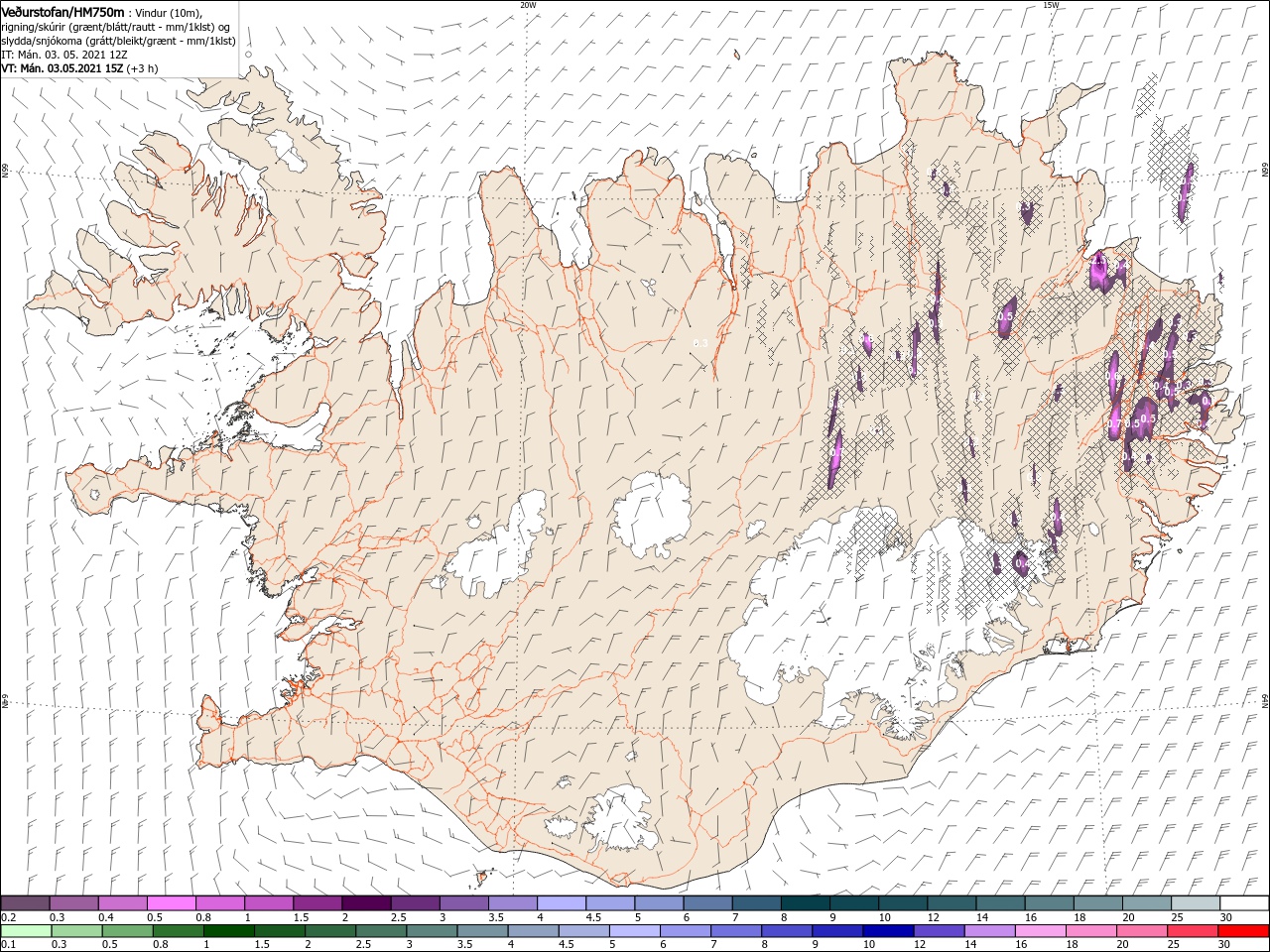Click the '20W' longitude label at the top
This screenshot has width=1270, height=952.
528,5
